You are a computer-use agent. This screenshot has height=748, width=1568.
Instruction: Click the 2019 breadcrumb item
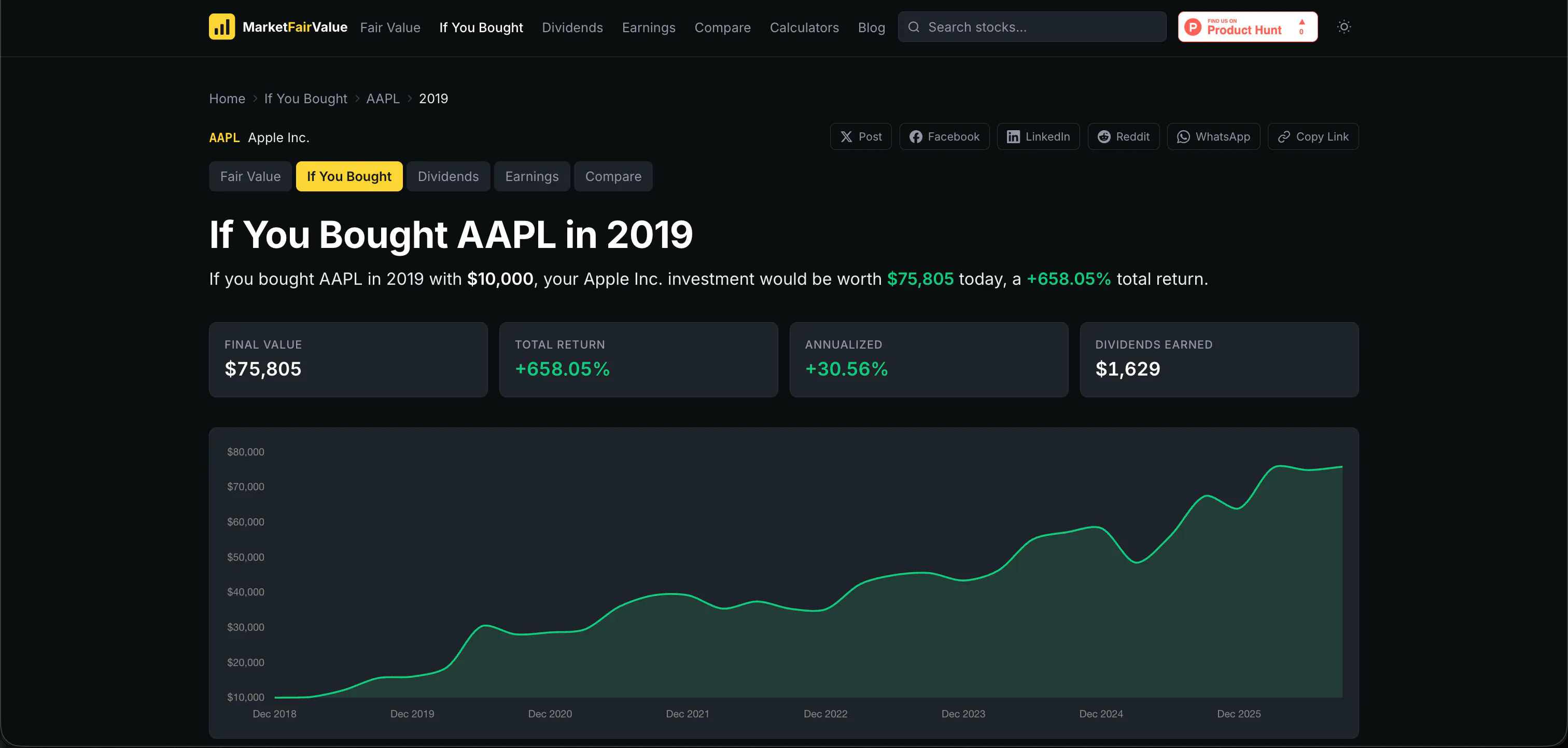433,99
